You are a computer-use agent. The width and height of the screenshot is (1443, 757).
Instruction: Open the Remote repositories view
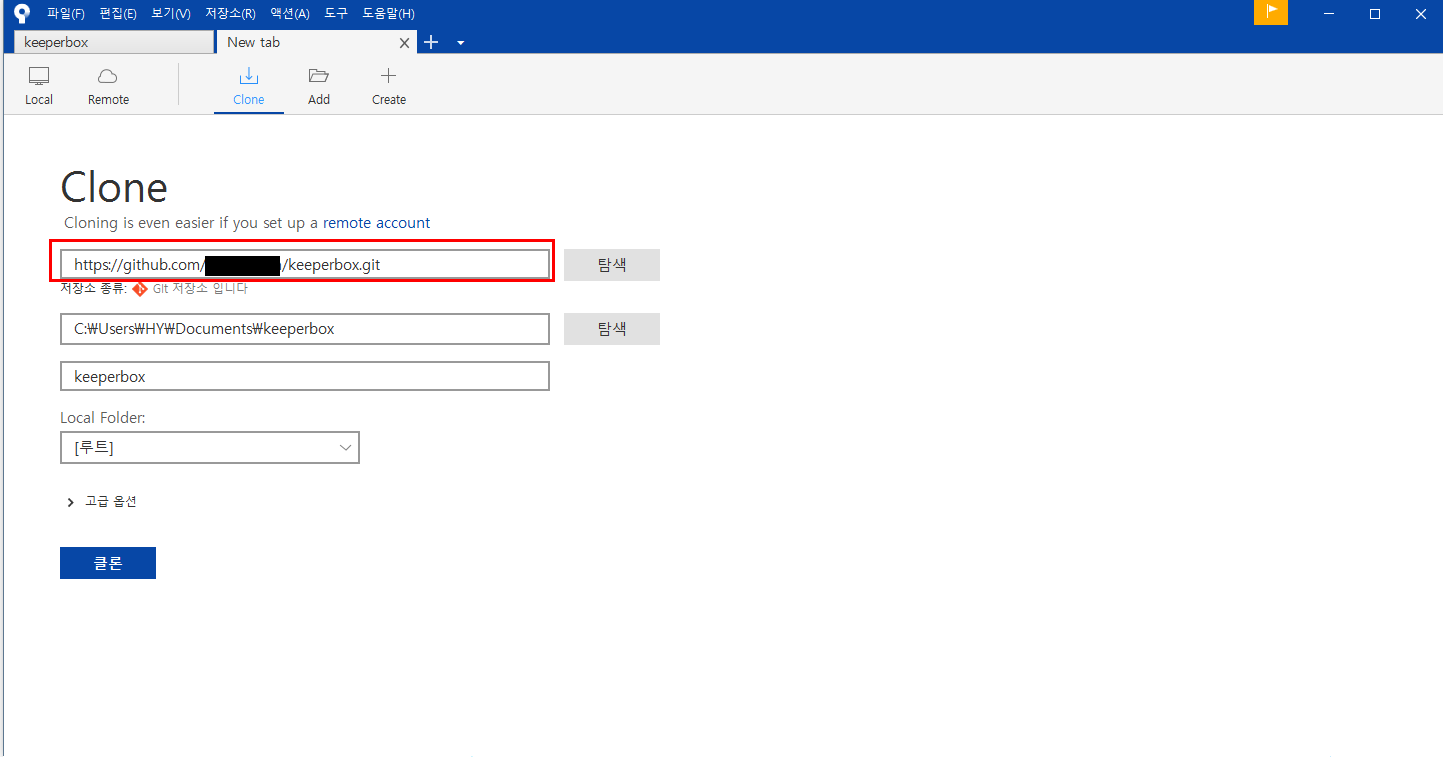point(108,87)
